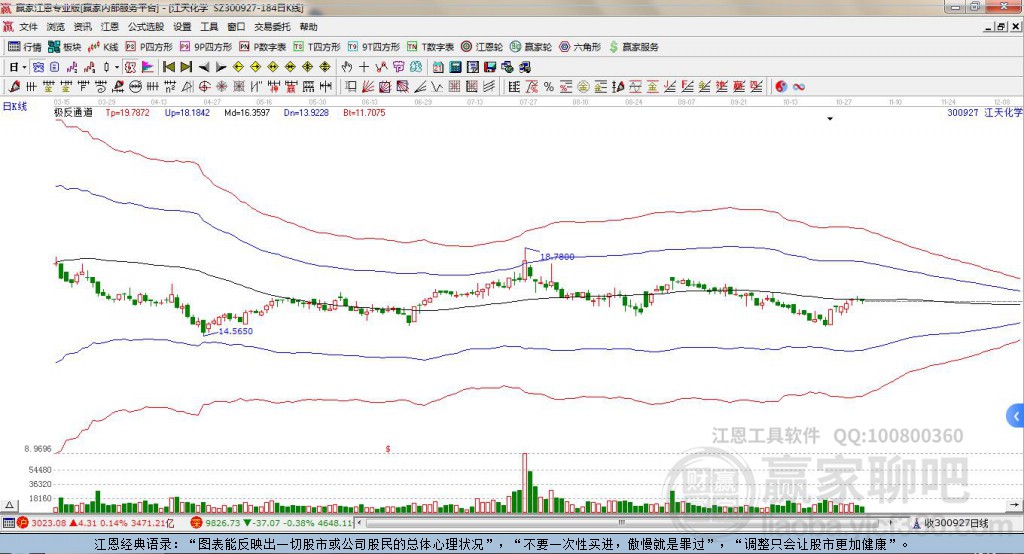Click the 300927 江天化学 stock label
Screen dimensions: 1024x554
[x=984, y=112]
